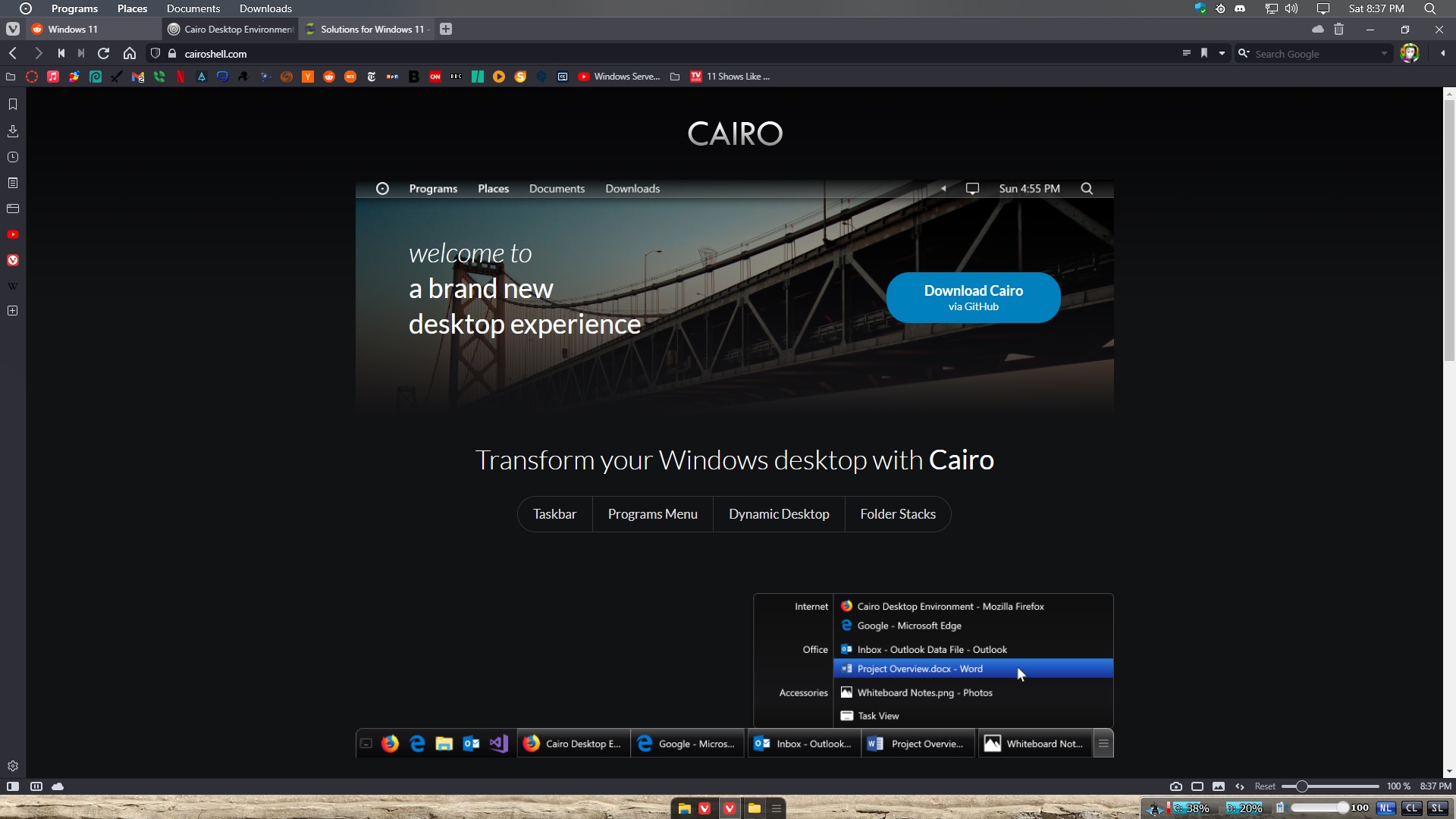The width and height of the screenshot is (1456, 819).
Task: Open the Downloads panel in sidebar
Action: [x=13, y=131]
